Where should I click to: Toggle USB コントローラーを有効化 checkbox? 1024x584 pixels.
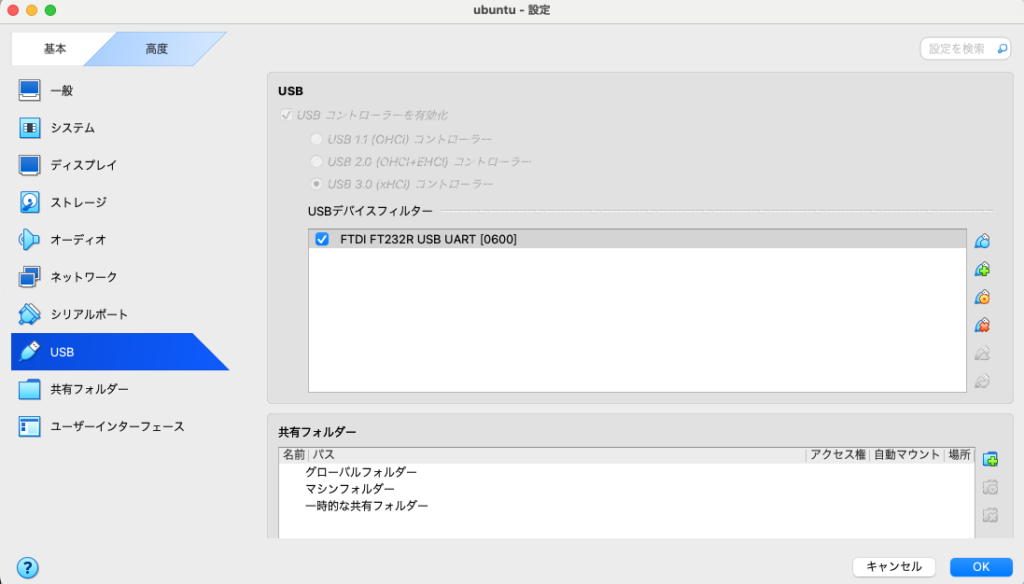pyautogui.click(x=287, y=115)
